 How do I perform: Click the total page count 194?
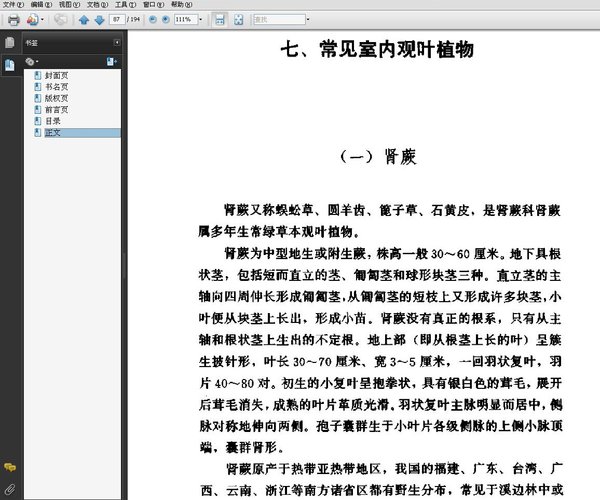(135, 19)
